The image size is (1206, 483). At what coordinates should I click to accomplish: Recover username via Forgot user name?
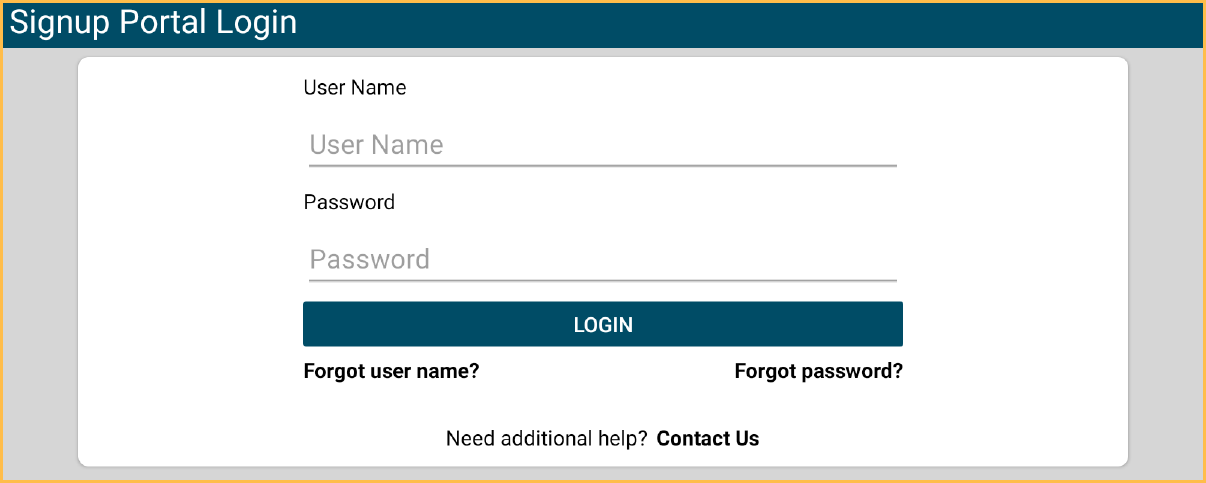391,372
